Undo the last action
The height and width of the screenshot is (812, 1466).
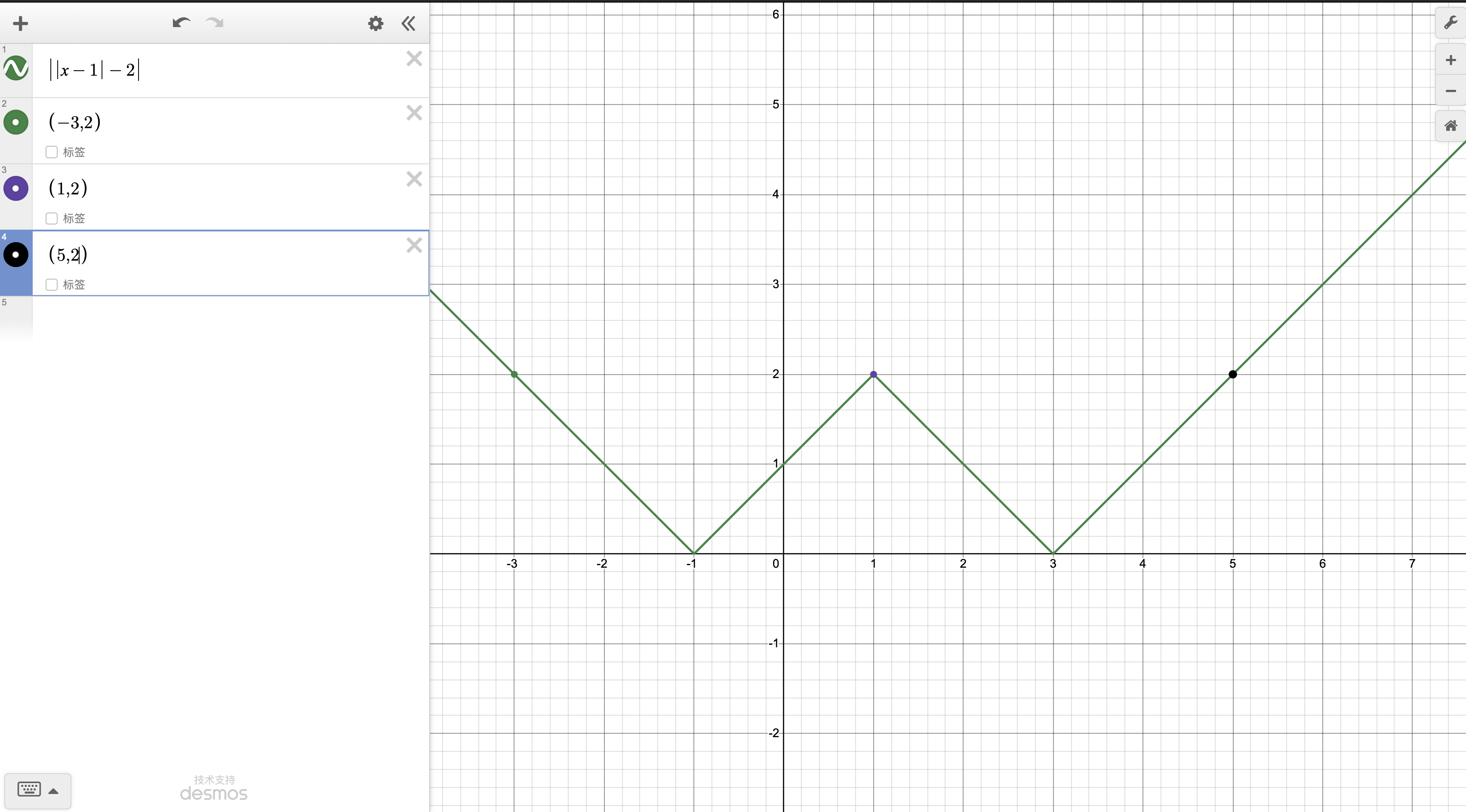pyautogui.click(x=181, y=23)
